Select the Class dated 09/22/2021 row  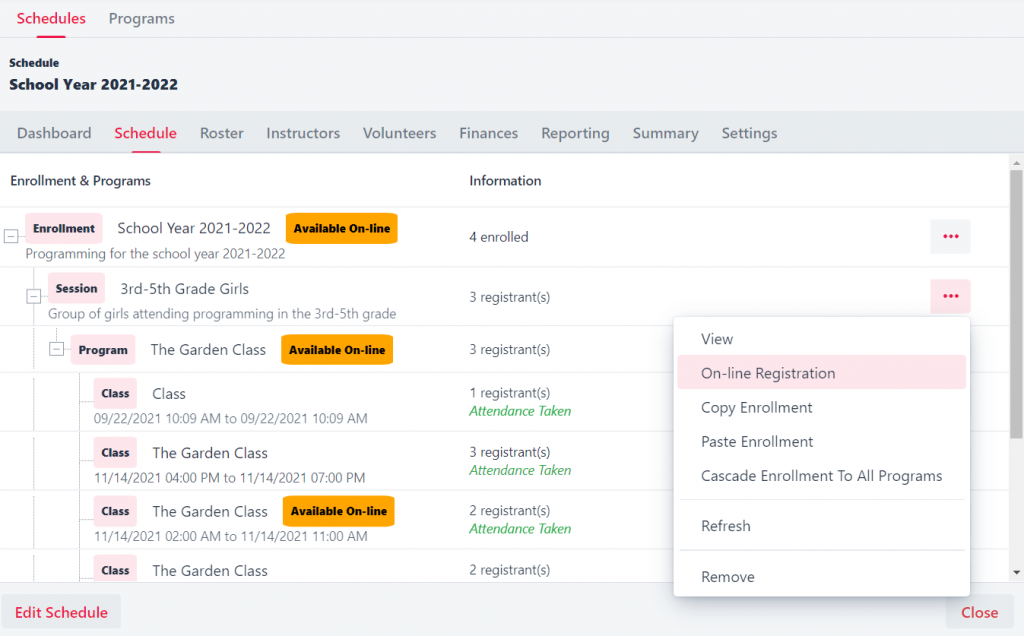click(x=169, y=394)
